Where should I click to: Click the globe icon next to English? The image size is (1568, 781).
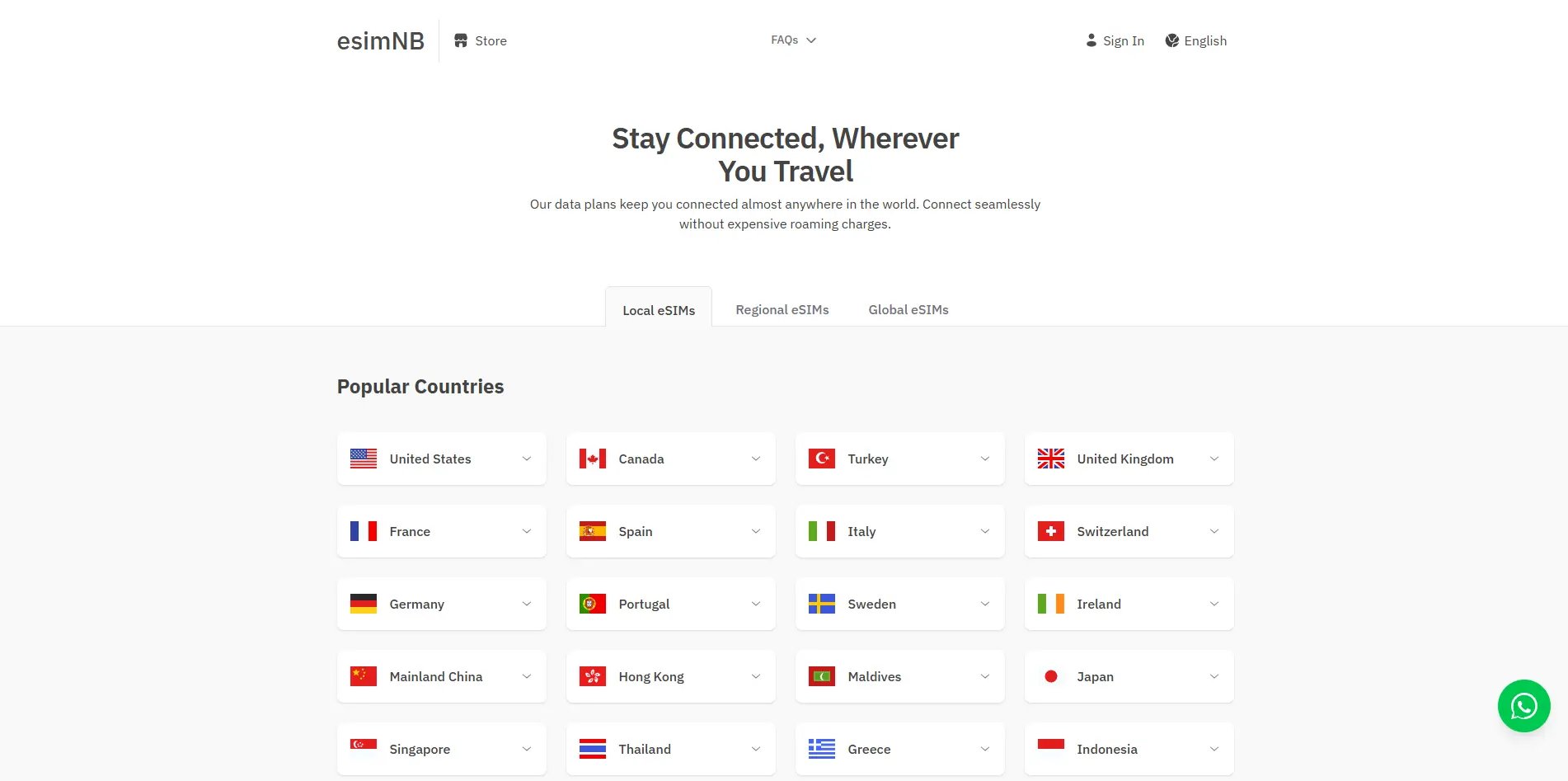1171,40
